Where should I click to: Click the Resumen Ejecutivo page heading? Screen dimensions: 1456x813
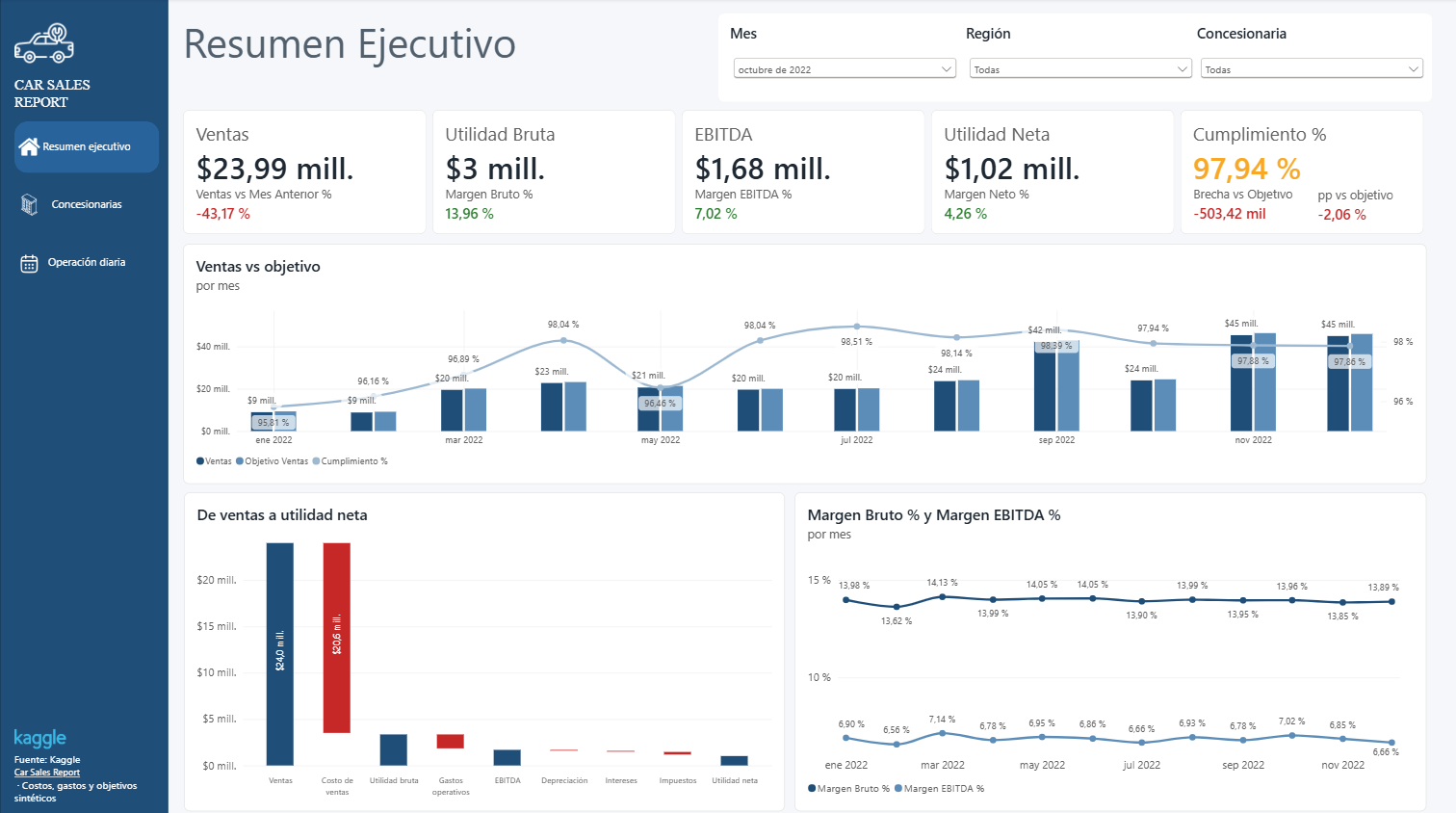coord(350,44)
